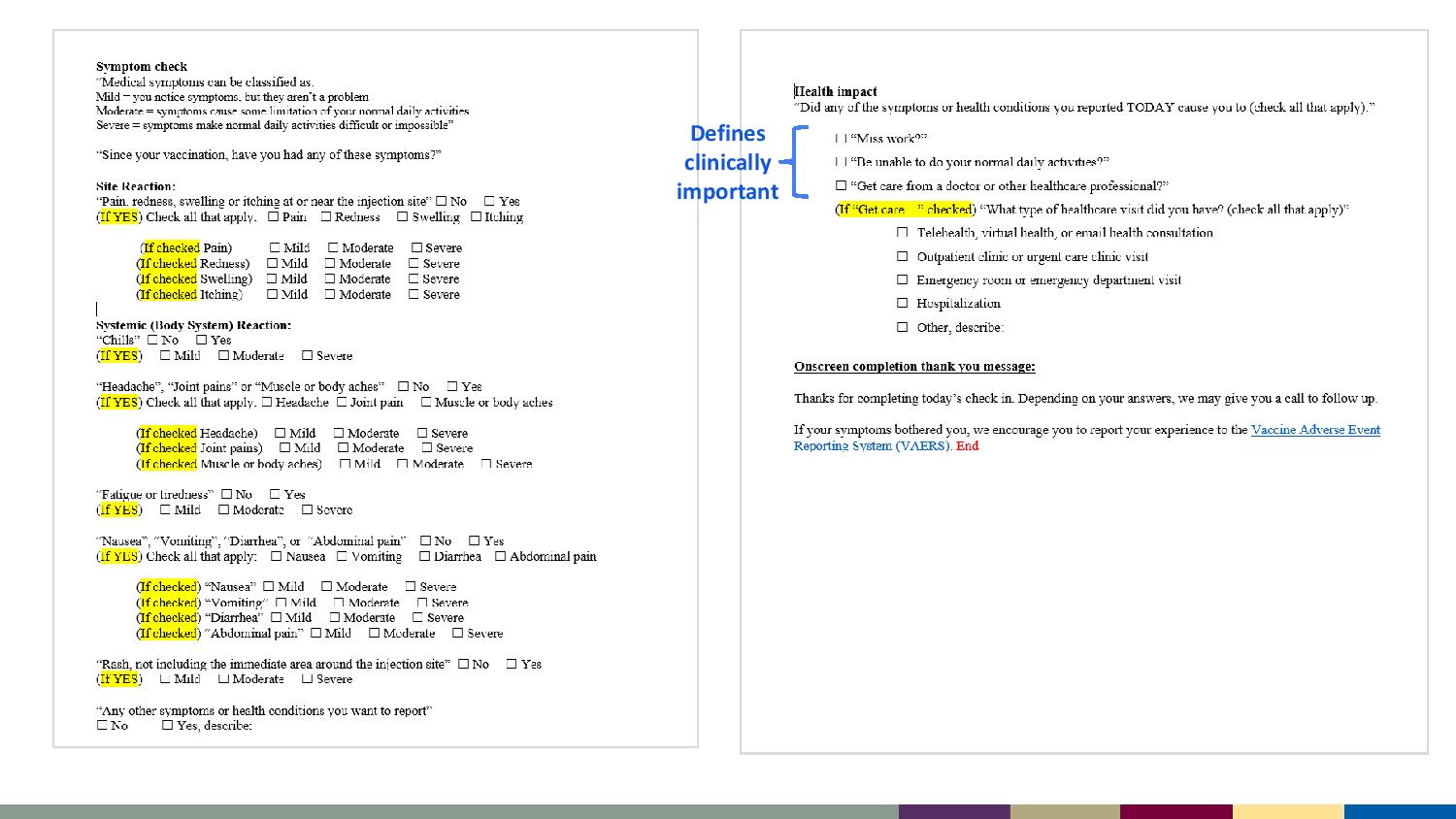Check the "Miss work?" box

coord(841,139)
